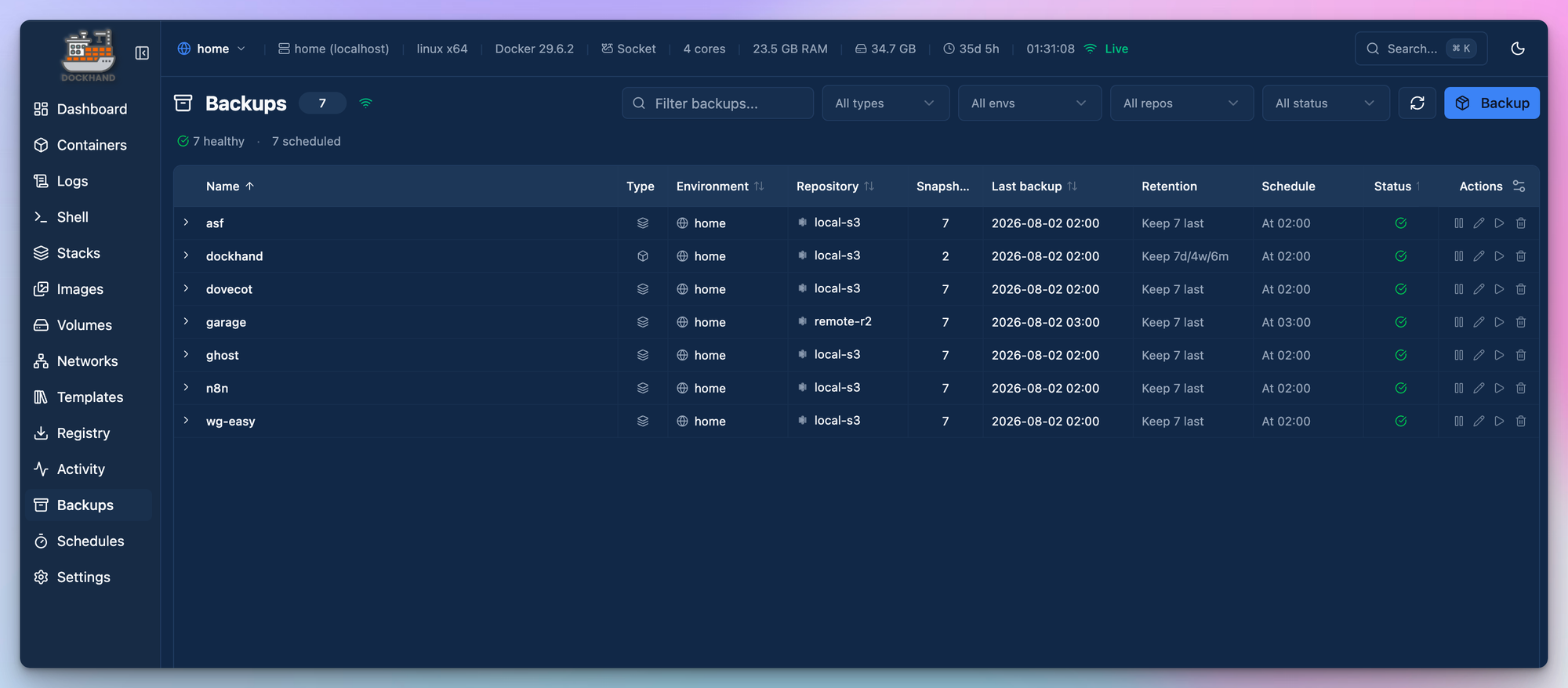Click the green status check for dockhand
The height and width of the screenshot is (688, 1568).
tap(1401, 256)
